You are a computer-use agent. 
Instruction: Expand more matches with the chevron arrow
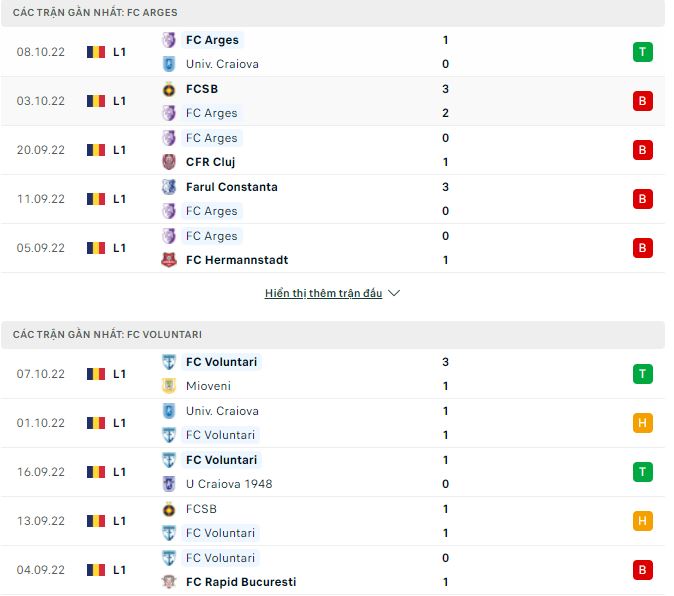coord(394,294)
